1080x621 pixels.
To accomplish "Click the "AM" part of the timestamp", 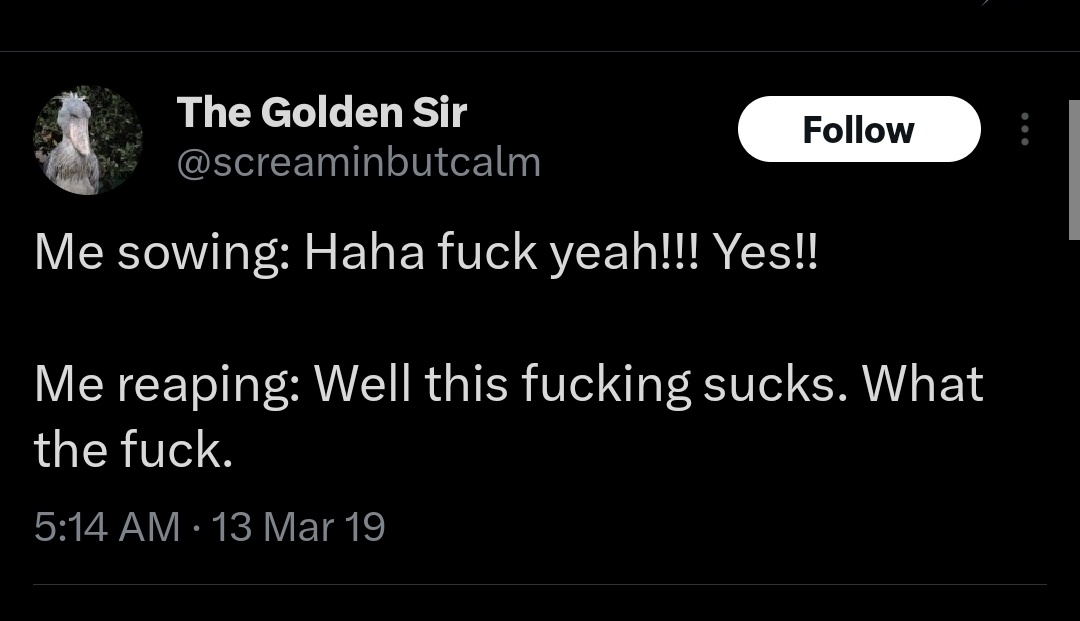I will click(149, 527).
